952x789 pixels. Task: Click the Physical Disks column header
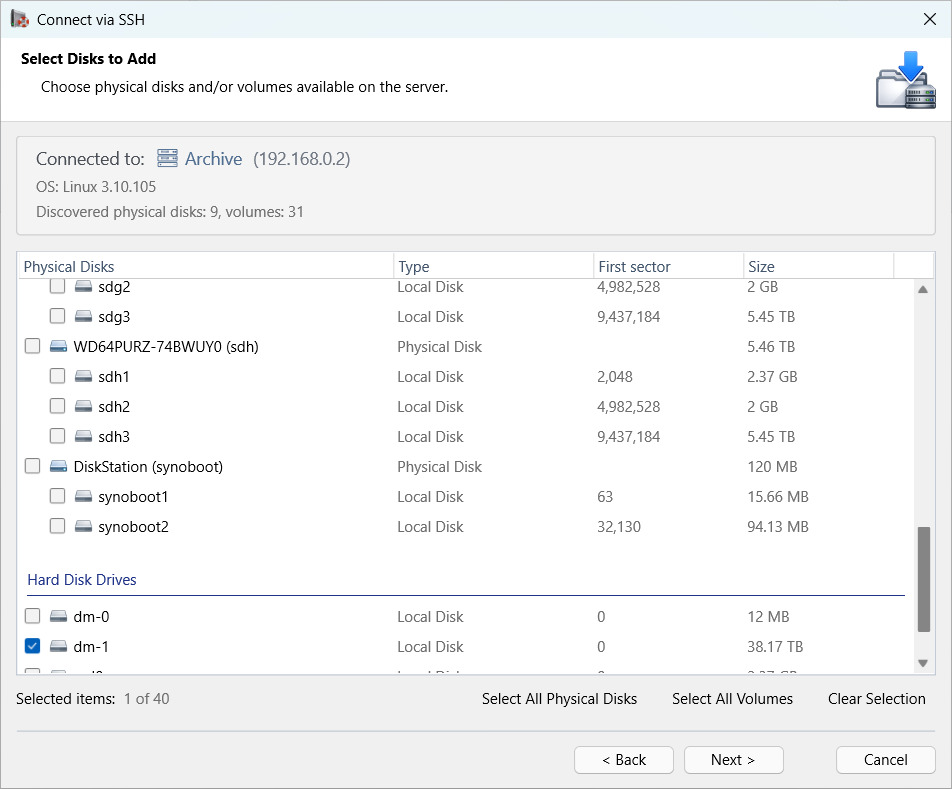pos(206,266)
